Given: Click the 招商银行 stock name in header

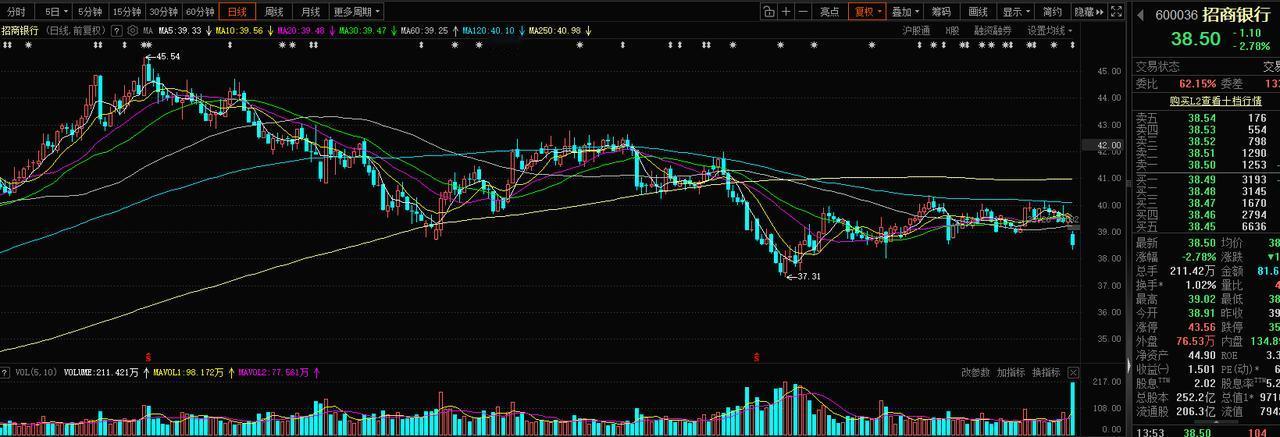Looking at the screenshot, I should (x=1237, y=14).
